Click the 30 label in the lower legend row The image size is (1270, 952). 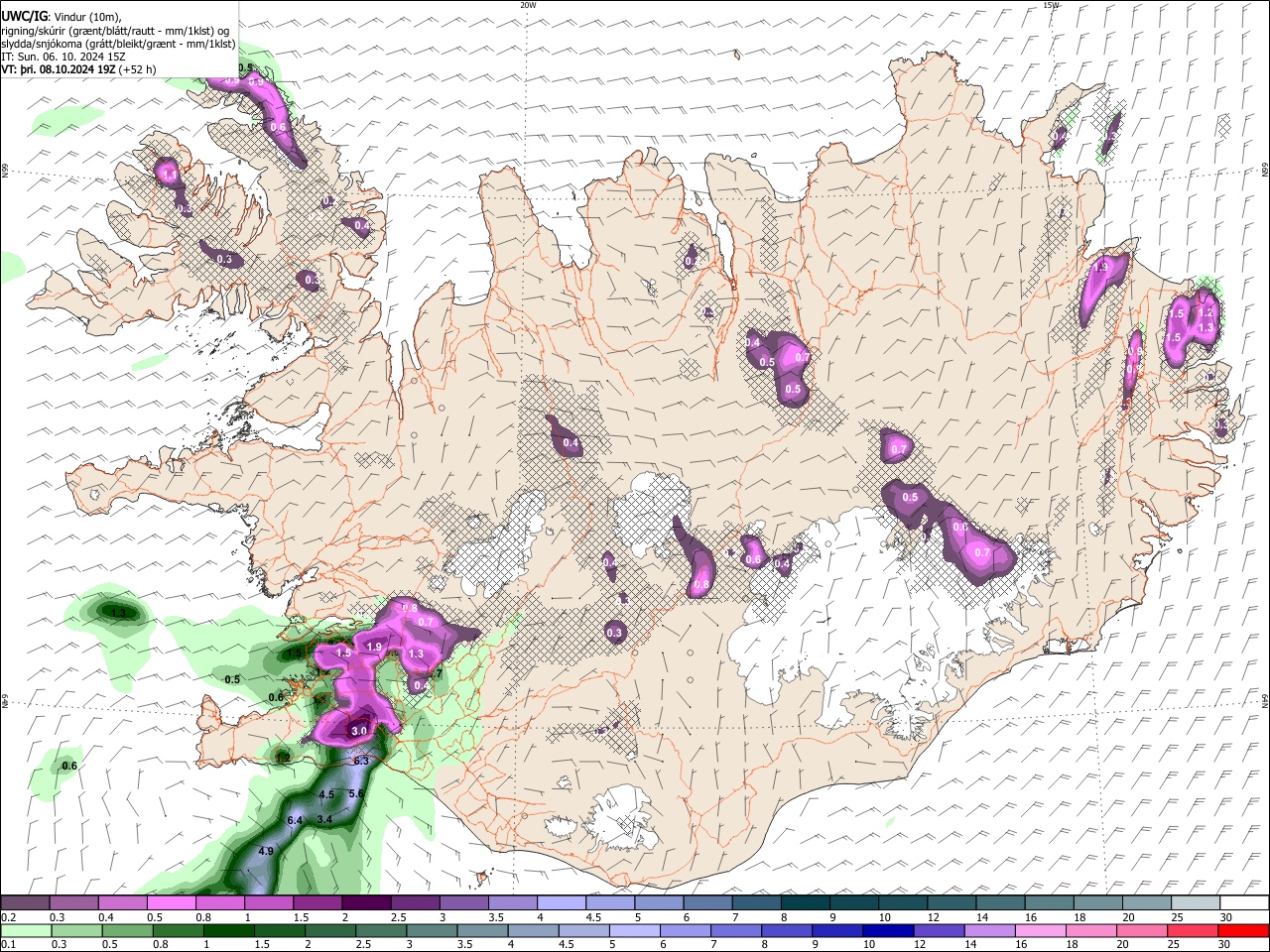point(1226,944)
